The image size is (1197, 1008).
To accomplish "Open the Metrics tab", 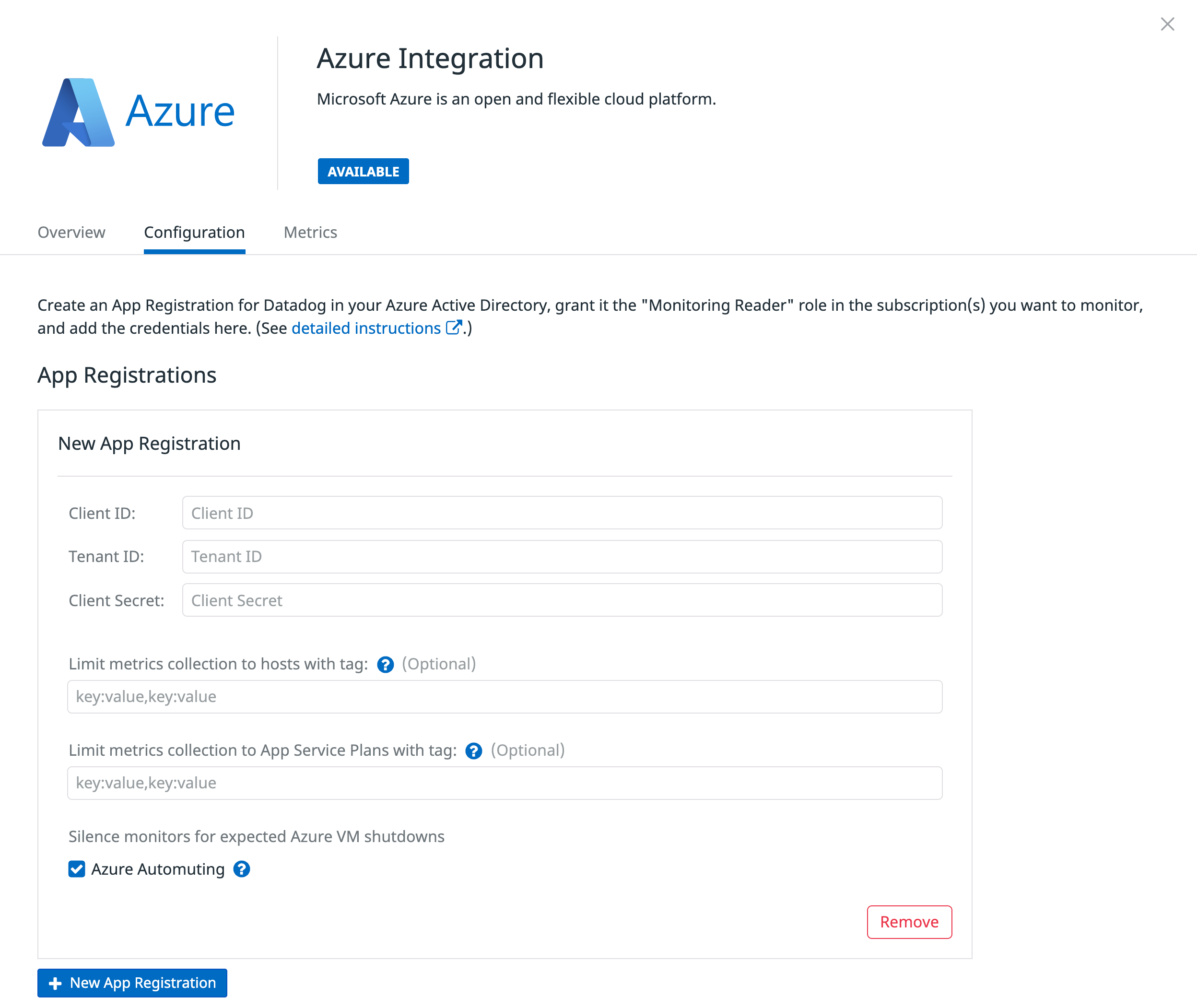I will coord(310,232).
